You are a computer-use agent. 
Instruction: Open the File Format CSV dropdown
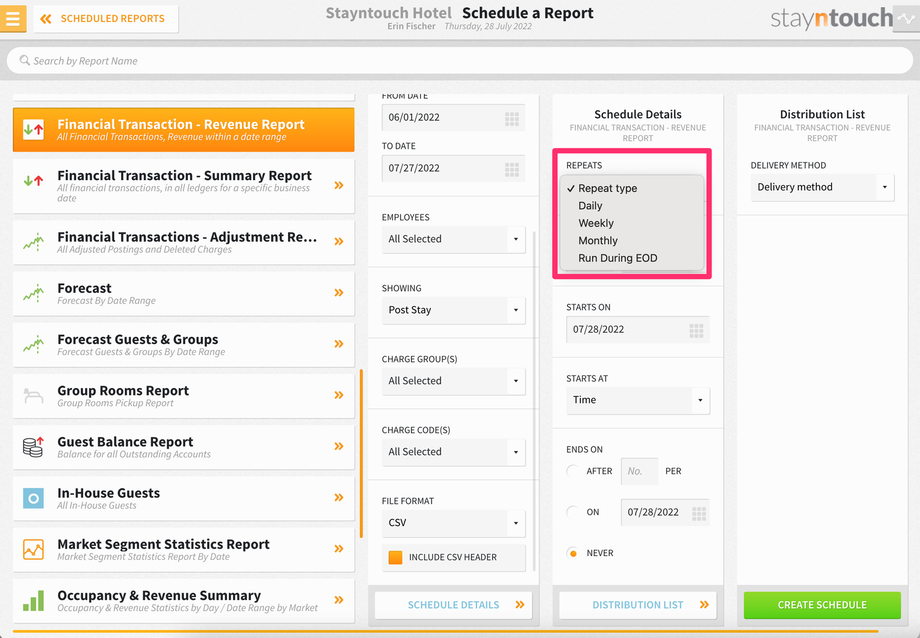pyautogui.click(x=454, y=523)
